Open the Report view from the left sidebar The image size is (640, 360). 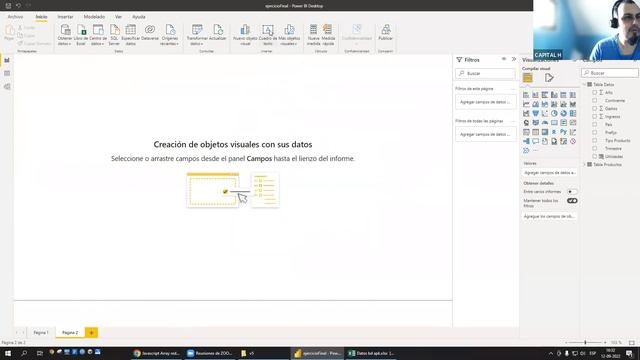click(7, 60)
